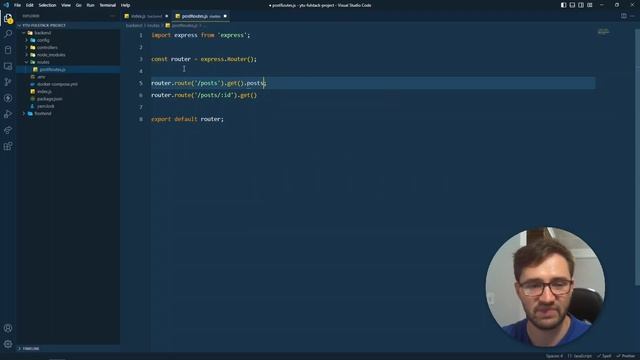Open yarn.lock in the explorer
This screenshot has width=640, height=360.
coord(46,106)
